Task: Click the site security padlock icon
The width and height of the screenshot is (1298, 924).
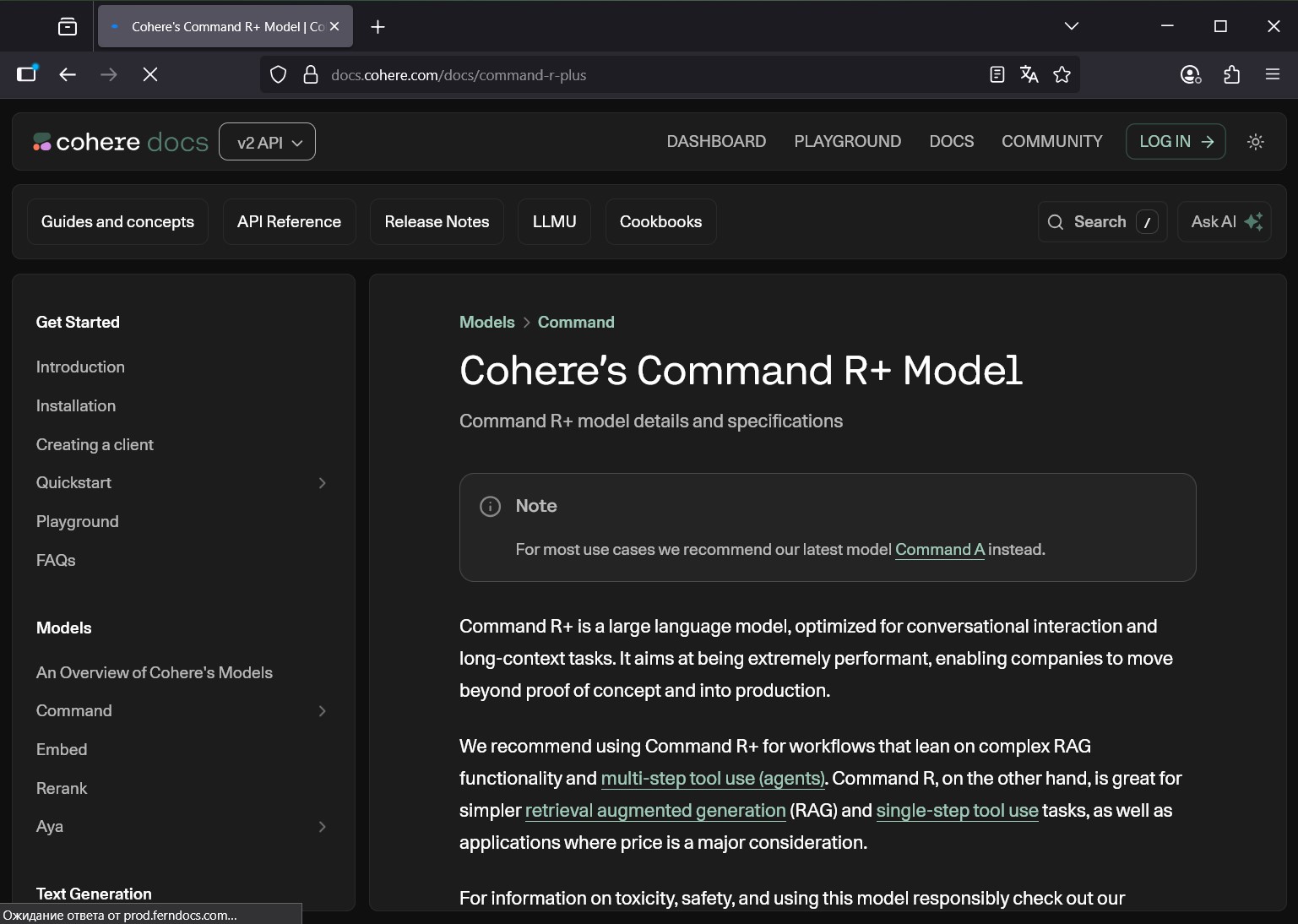Action: (311, 75)
